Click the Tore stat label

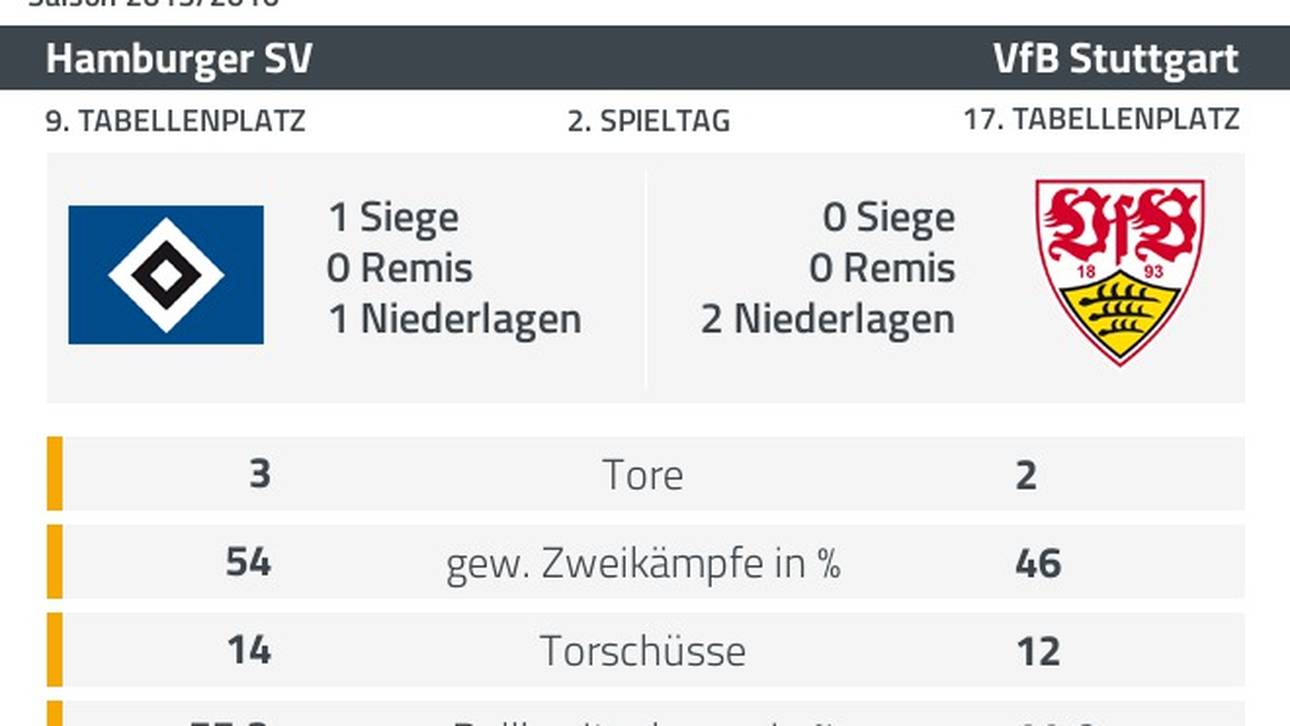click(x=643, y=475)
